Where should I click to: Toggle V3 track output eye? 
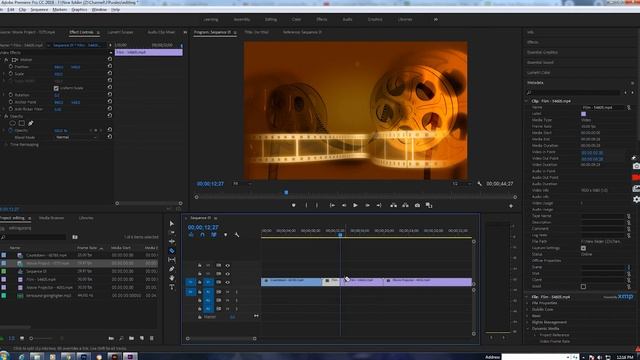(228, 266)
